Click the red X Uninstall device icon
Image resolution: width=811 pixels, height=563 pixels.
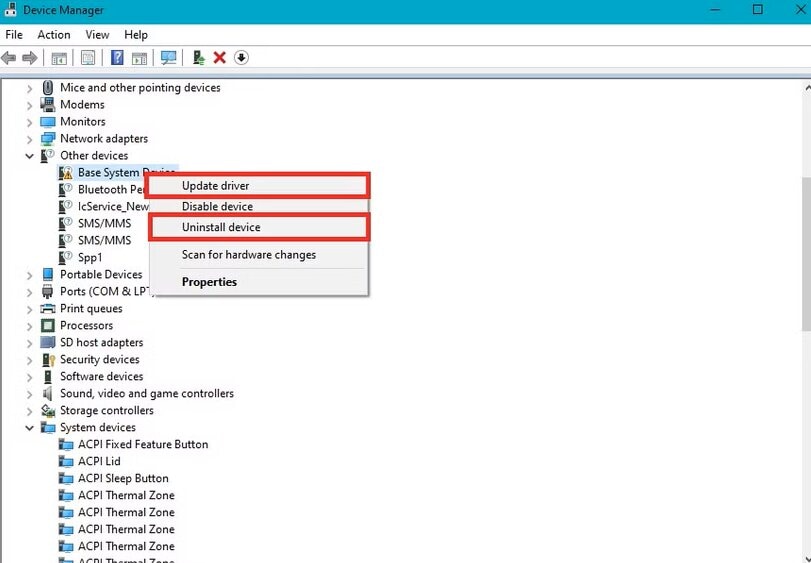(x=219, y=57)
